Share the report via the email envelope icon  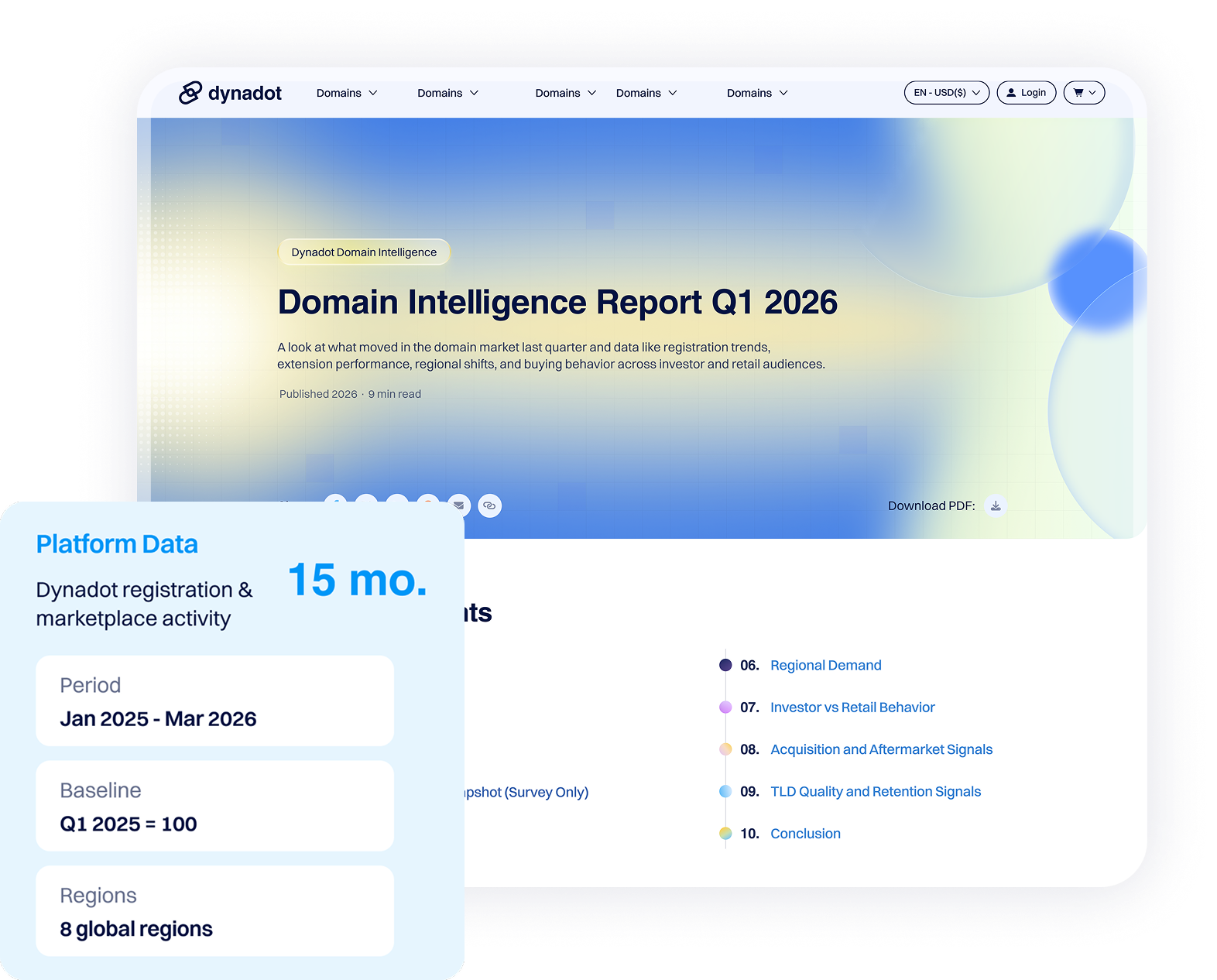coord(458,505)
